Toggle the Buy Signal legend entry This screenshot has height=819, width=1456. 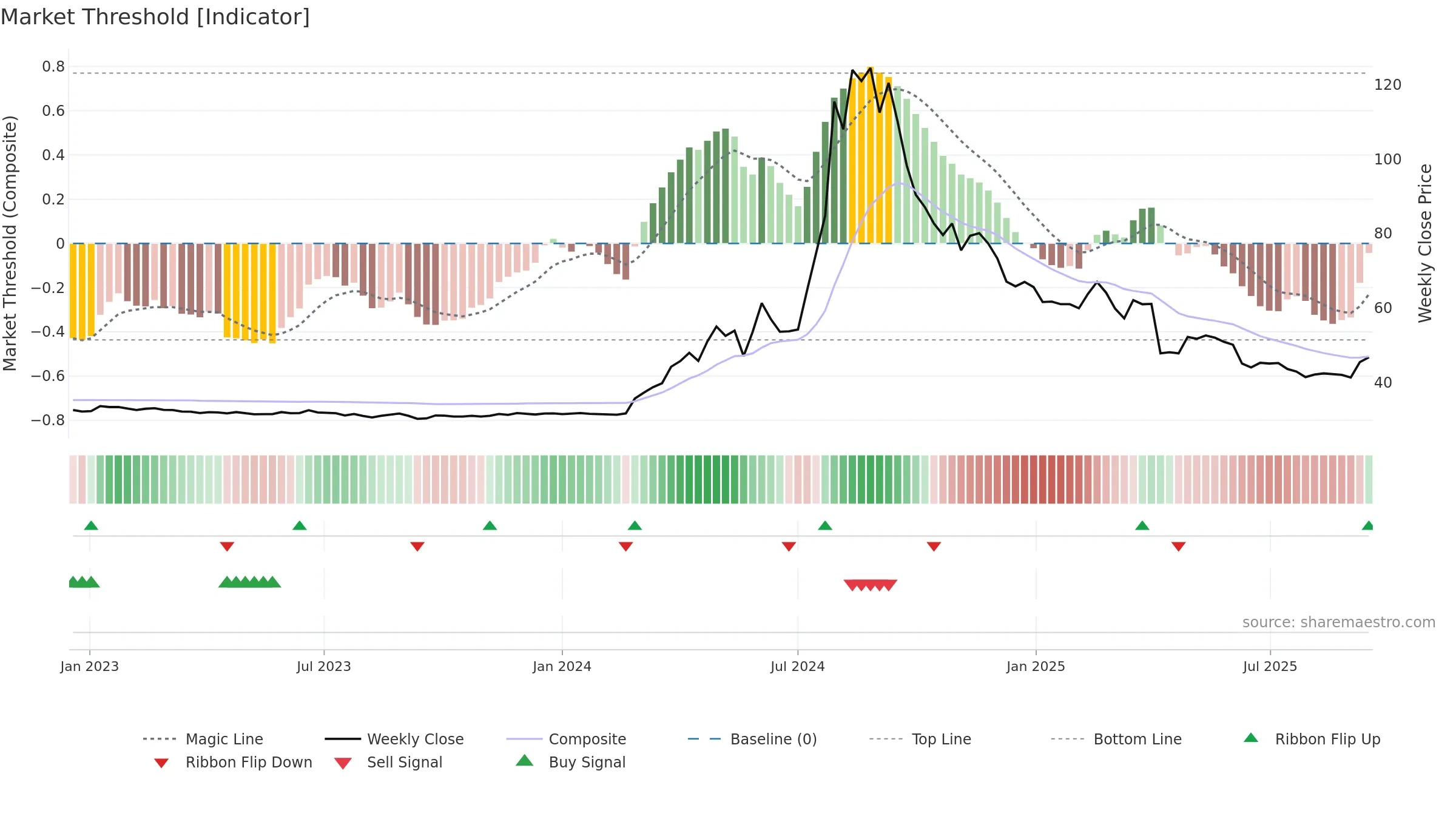coord(570,762)
